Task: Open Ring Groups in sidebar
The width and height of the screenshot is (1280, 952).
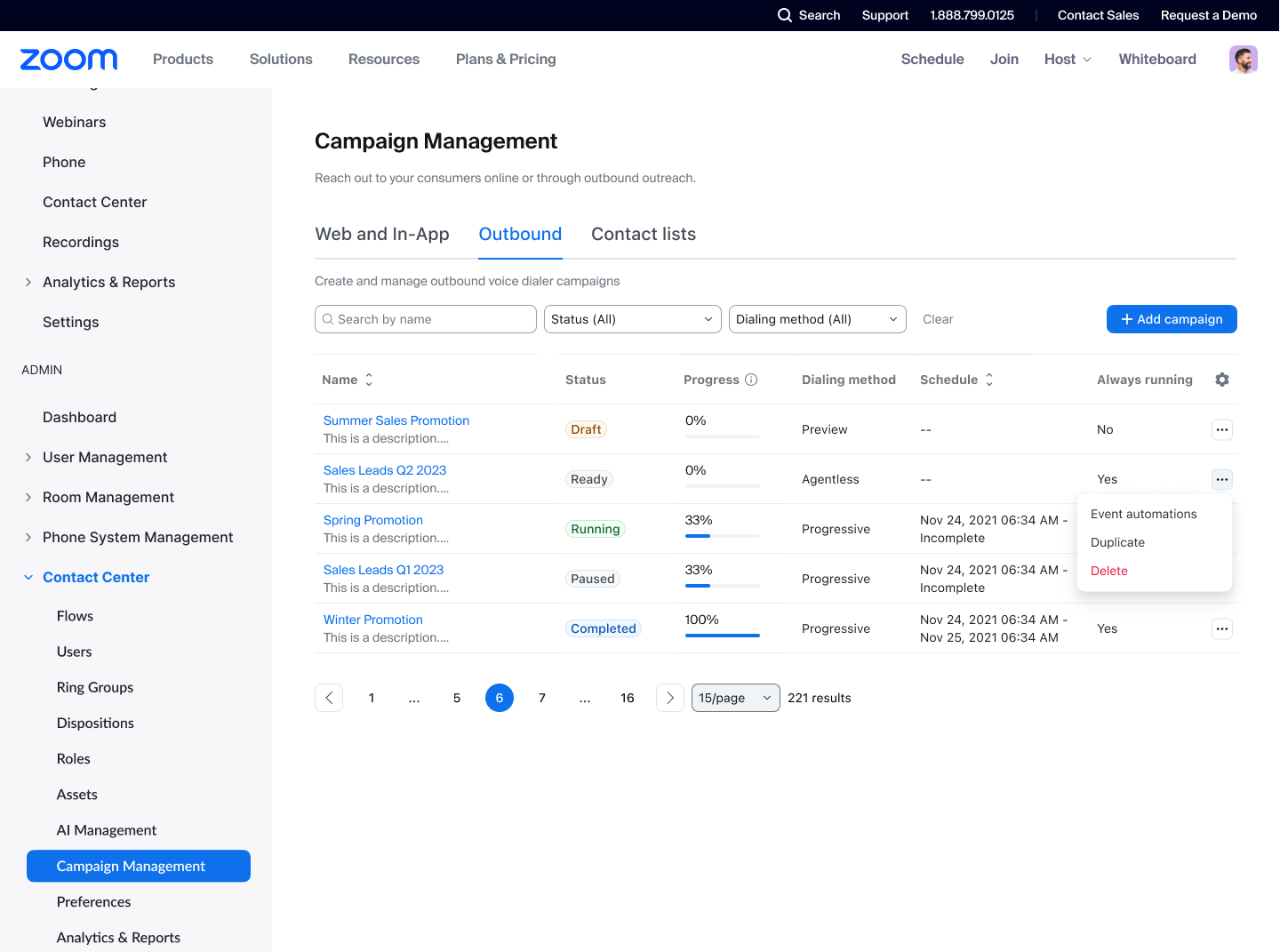Action: [x=95, y=687]
